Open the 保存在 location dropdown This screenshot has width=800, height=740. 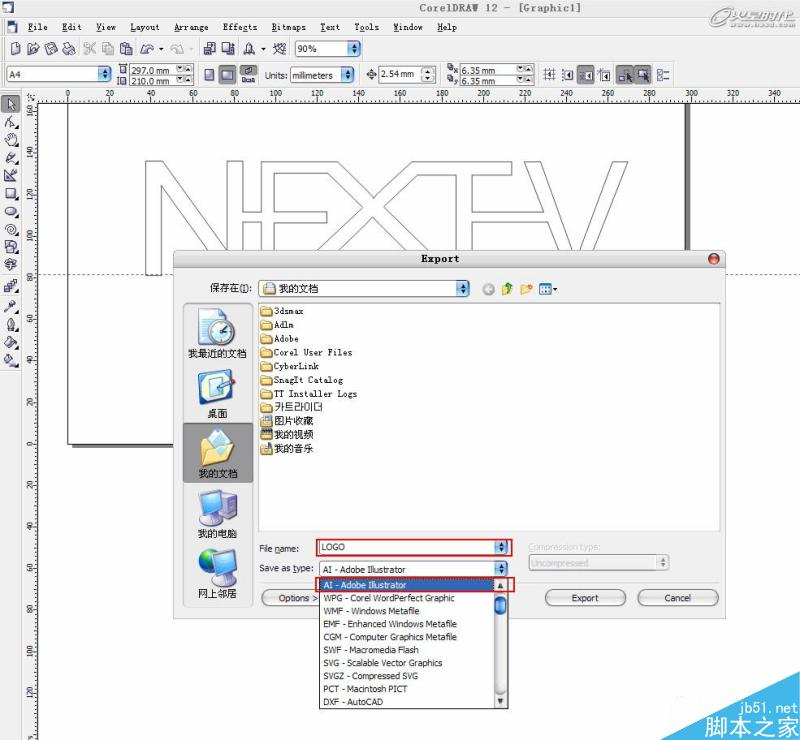click(462, 289)
